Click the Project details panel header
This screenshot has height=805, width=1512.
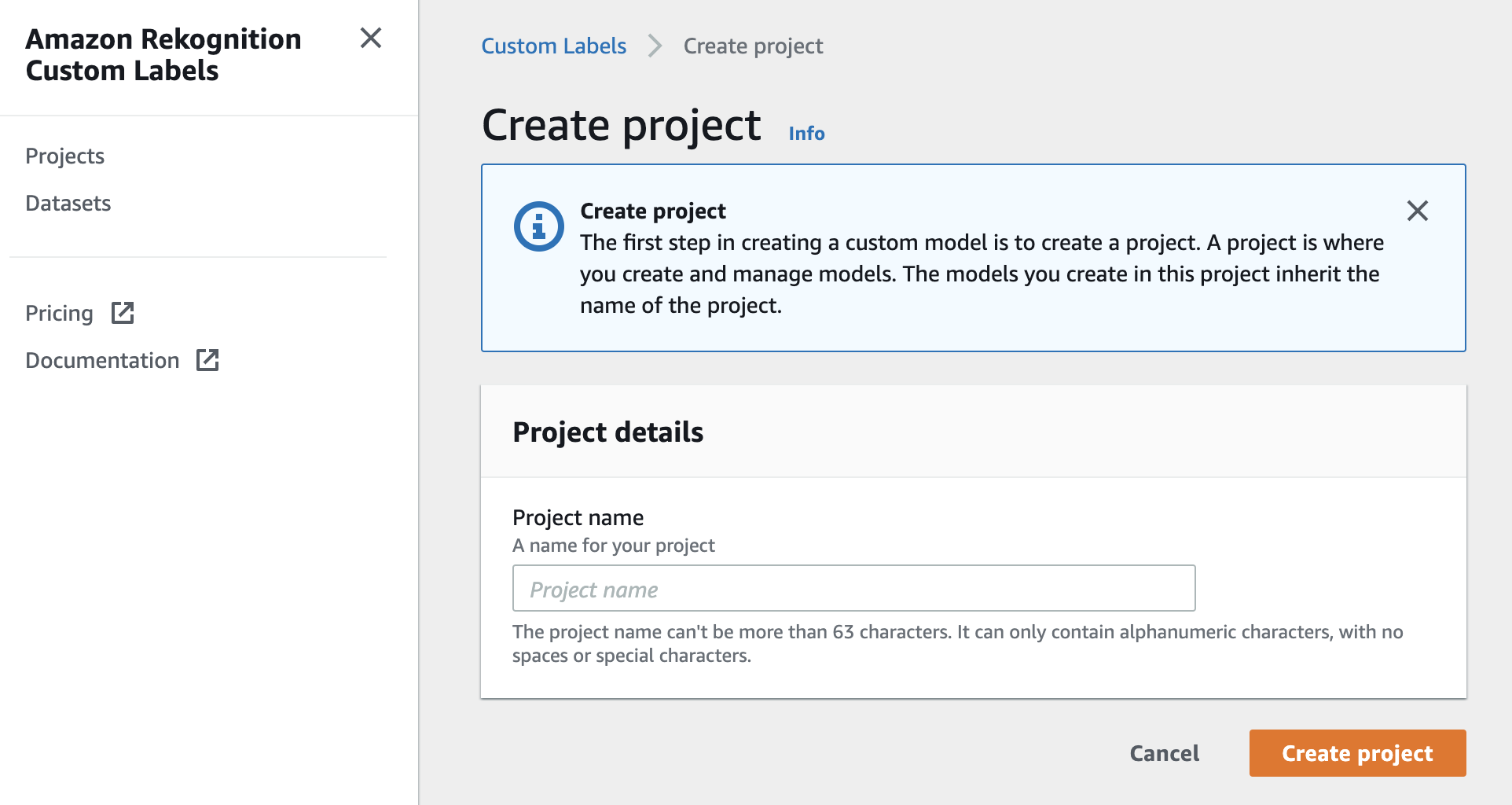tap(607, 432)
